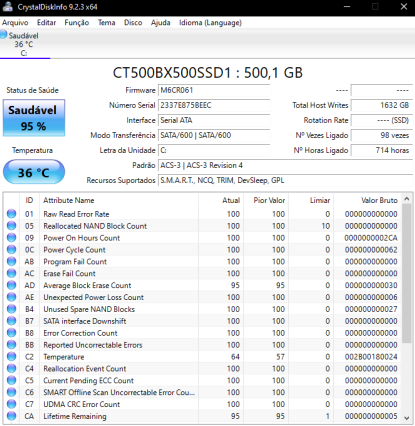
Task: Click the Atual value 64 in Temperature row
Action: click(235, 357)
